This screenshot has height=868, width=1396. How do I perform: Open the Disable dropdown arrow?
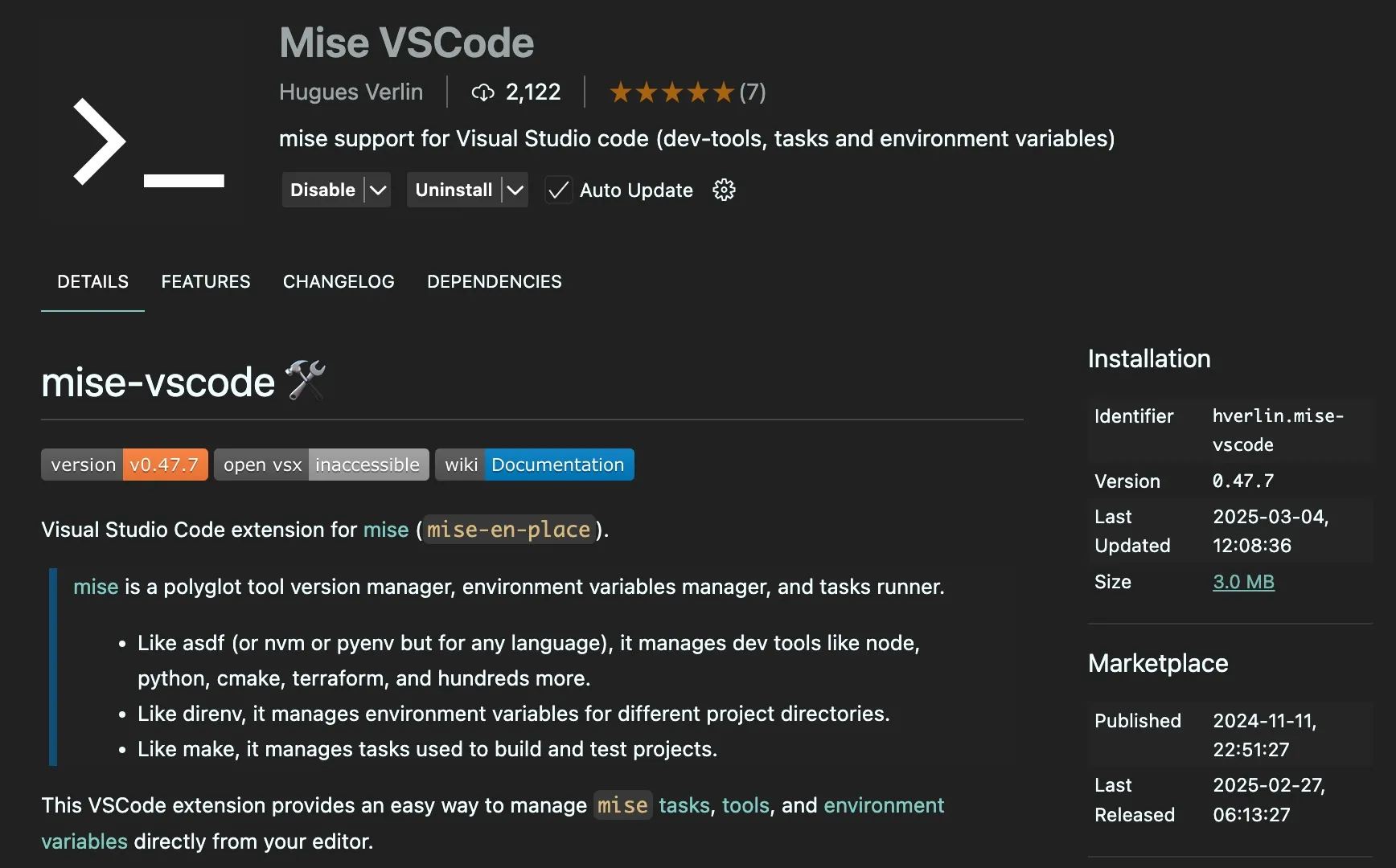click(x=377, y=190)
